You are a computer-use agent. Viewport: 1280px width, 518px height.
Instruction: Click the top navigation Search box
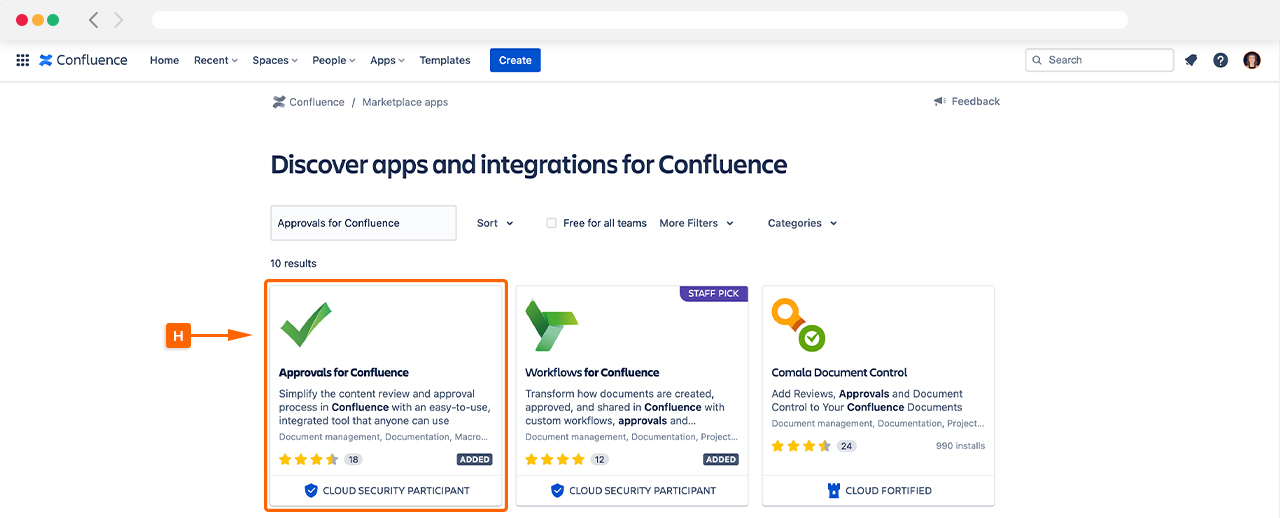(1100, 60)
